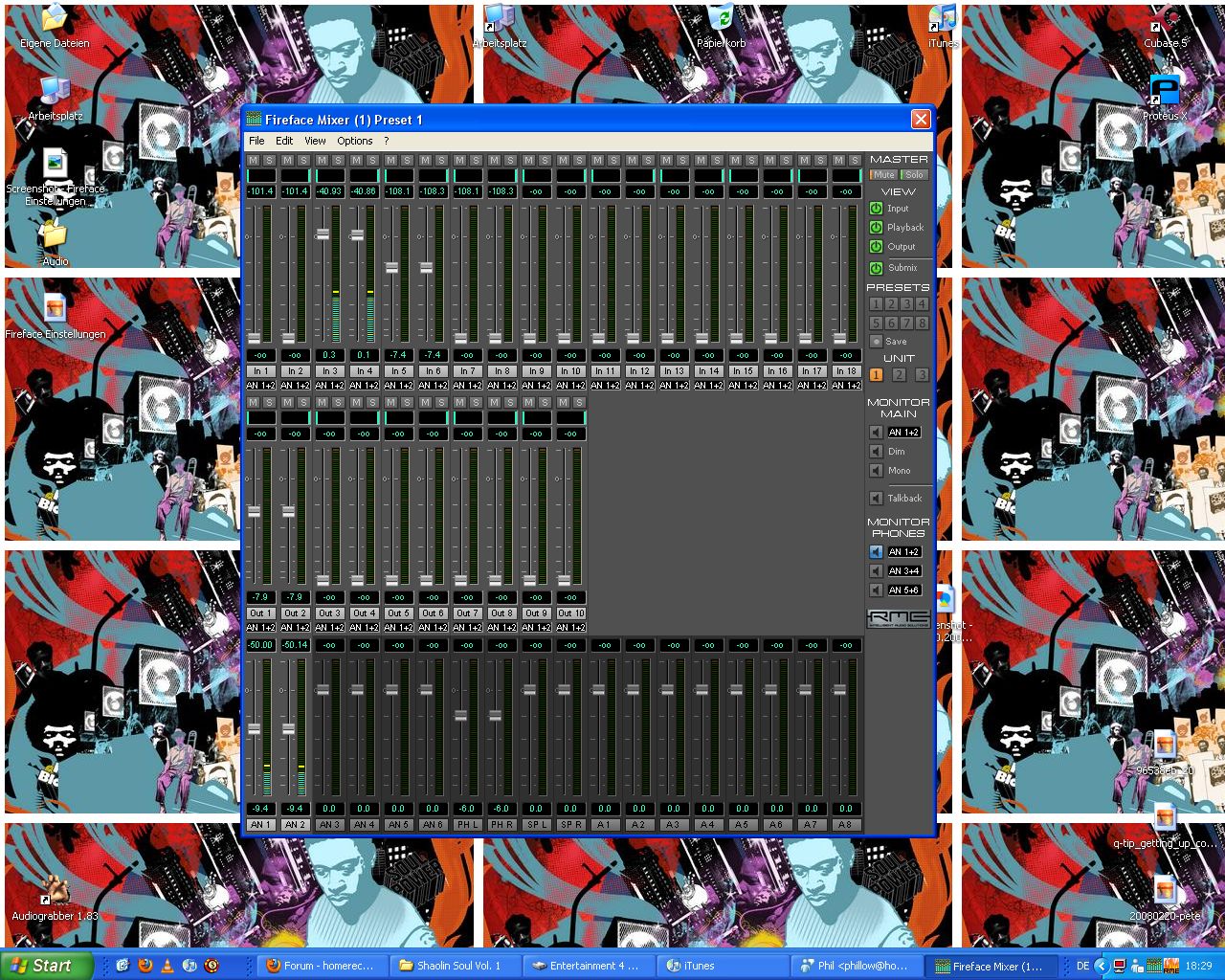Toggle the Playback view power button
Screen dimensions: 1225x980
pyautogui.click(x=876, y=228)
